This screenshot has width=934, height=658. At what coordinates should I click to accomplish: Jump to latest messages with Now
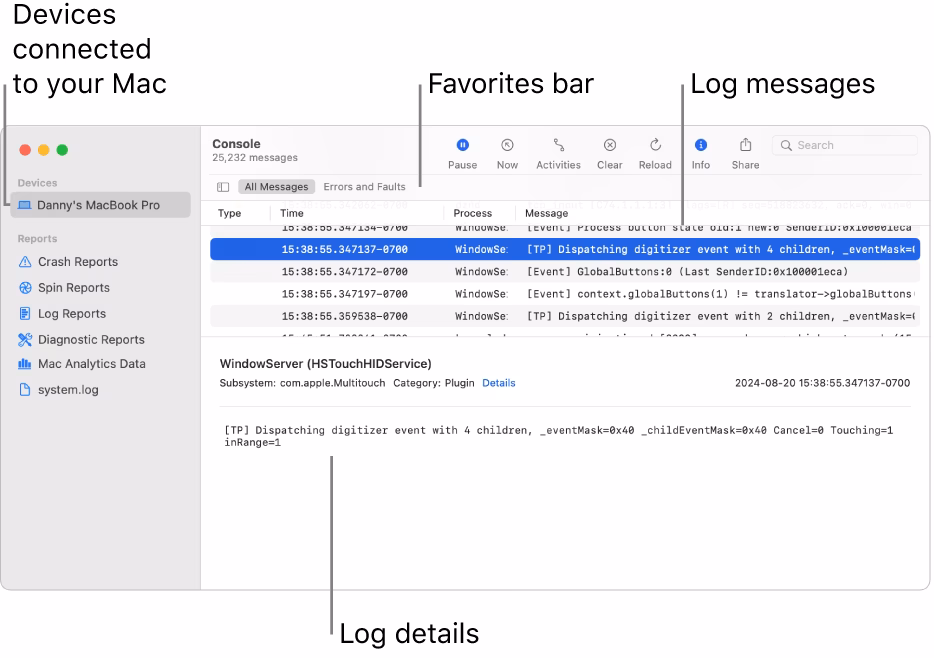507,152
